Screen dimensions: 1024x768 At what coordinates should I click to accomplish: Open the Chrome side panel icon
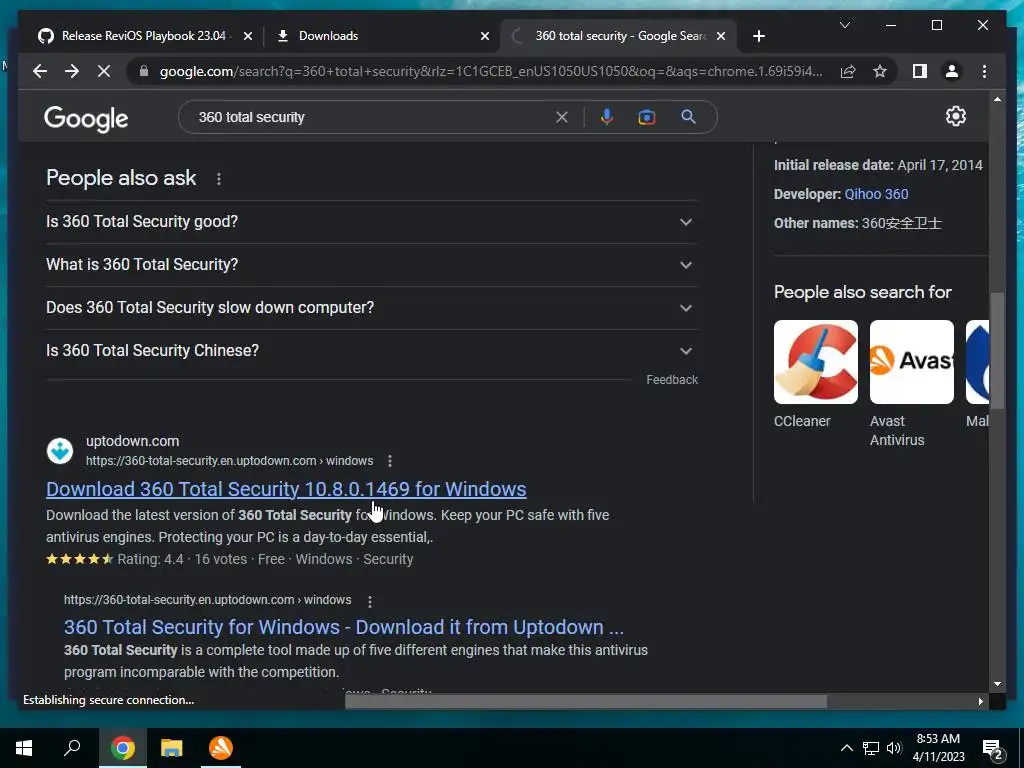coord(920,71)
